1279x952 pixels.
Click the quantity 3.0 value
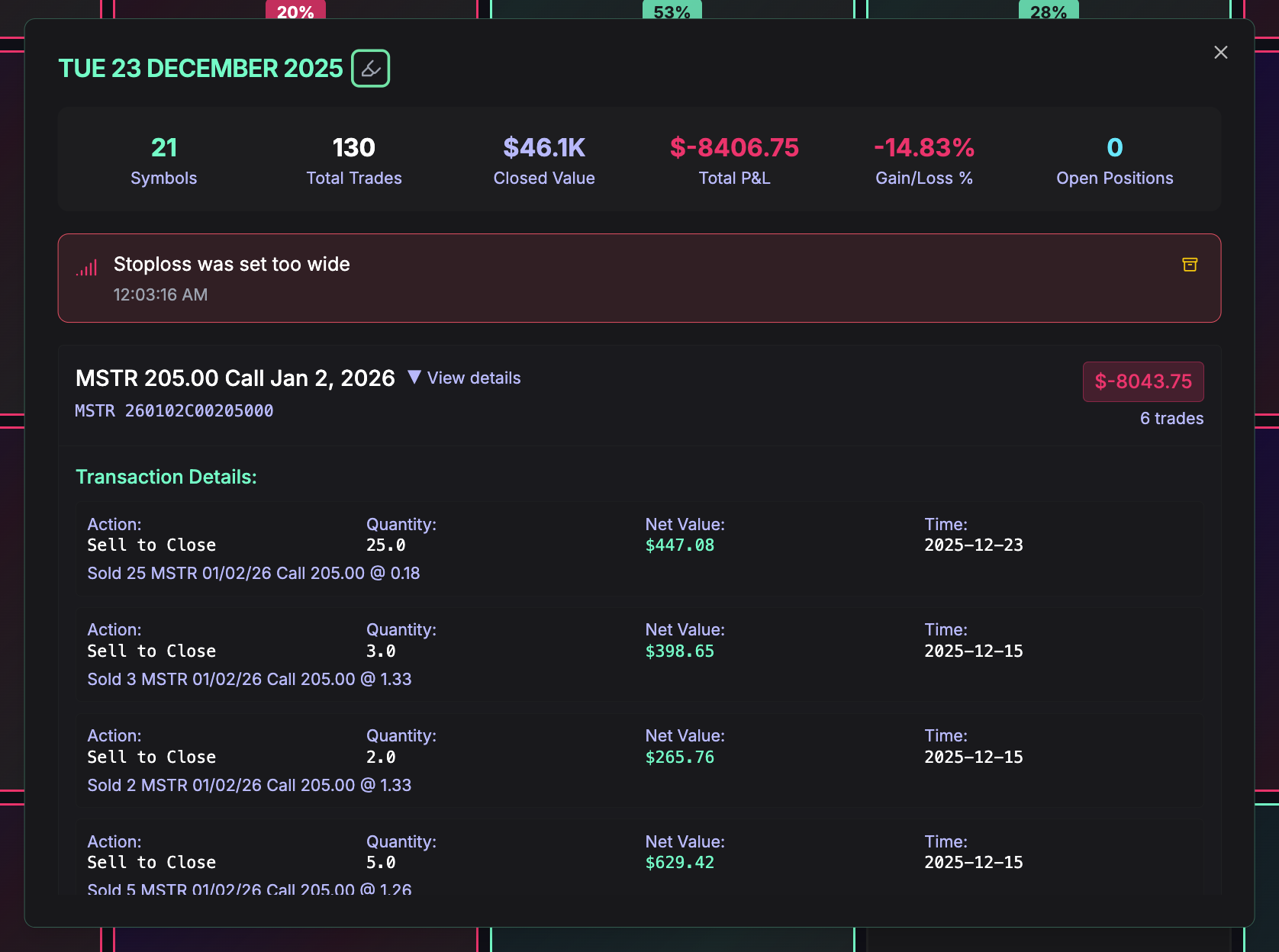(381, 651)
